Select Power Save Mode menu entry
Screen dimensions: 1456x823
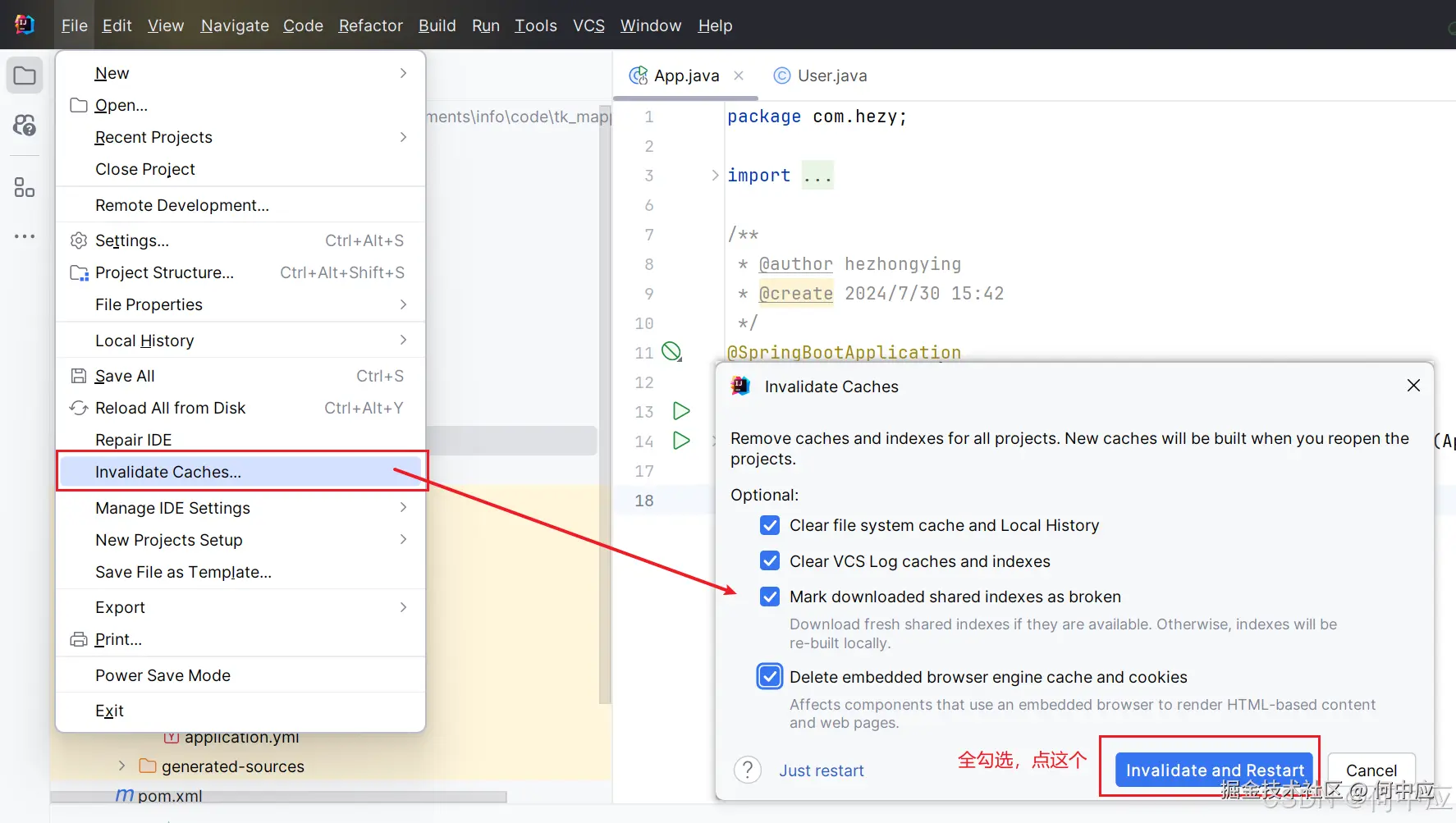click(x=240, y=675)
